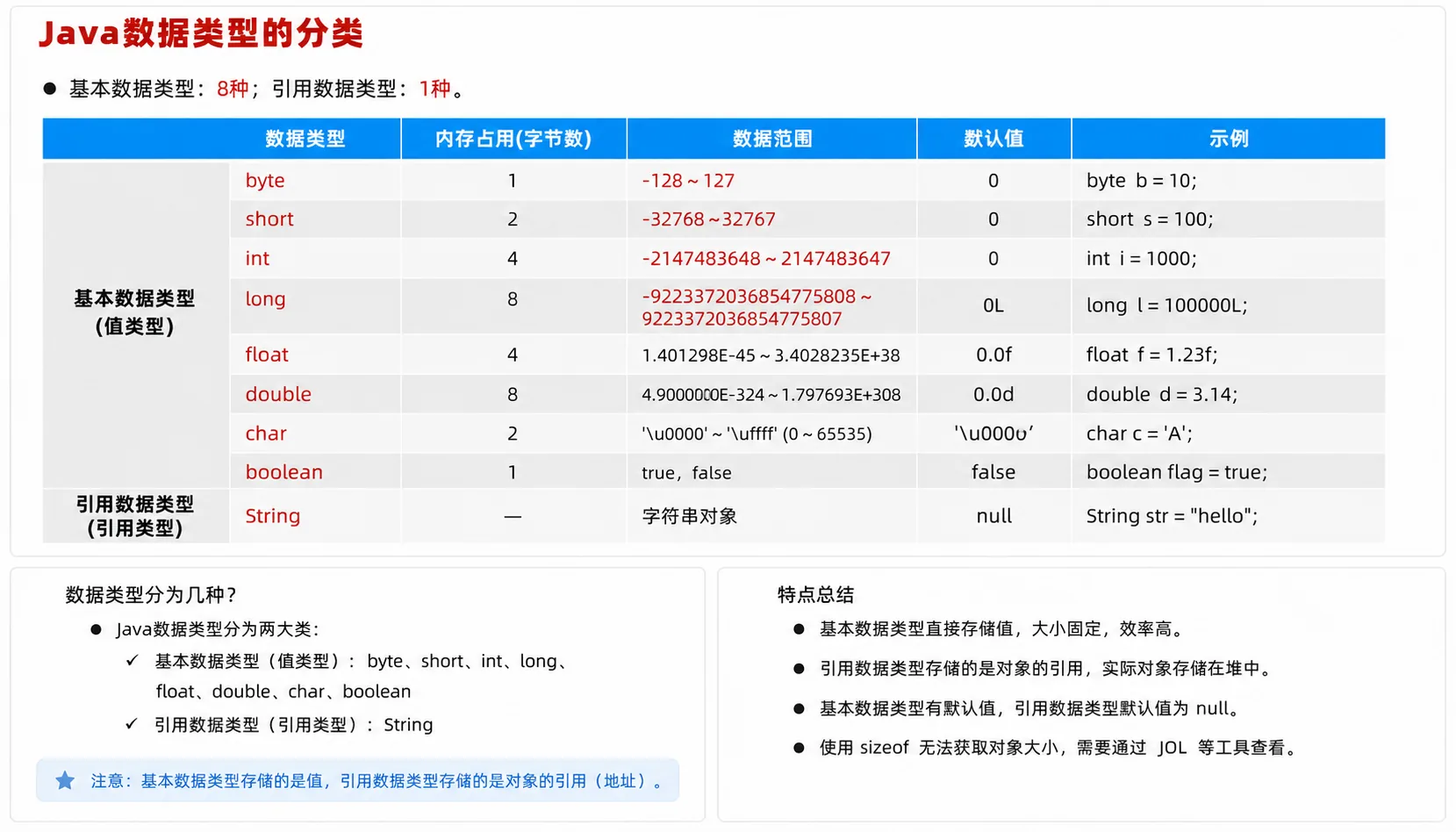Click the bullet about objects stored in 堆中
This screenshot has width=1456, height=832.
pyautogui.click(x=1045, y=669)
